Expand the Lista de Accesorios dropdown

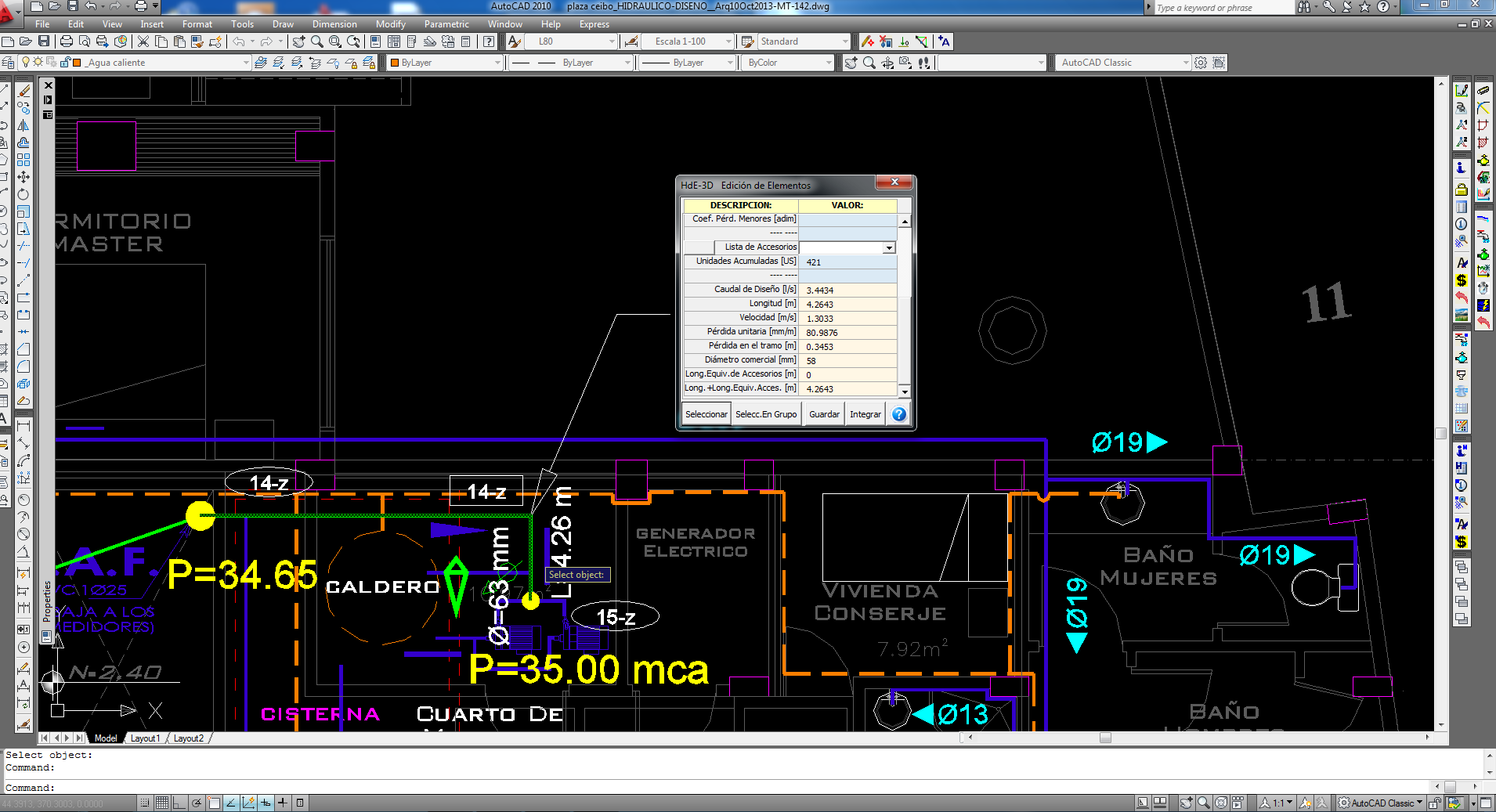(x=888, y=247)
